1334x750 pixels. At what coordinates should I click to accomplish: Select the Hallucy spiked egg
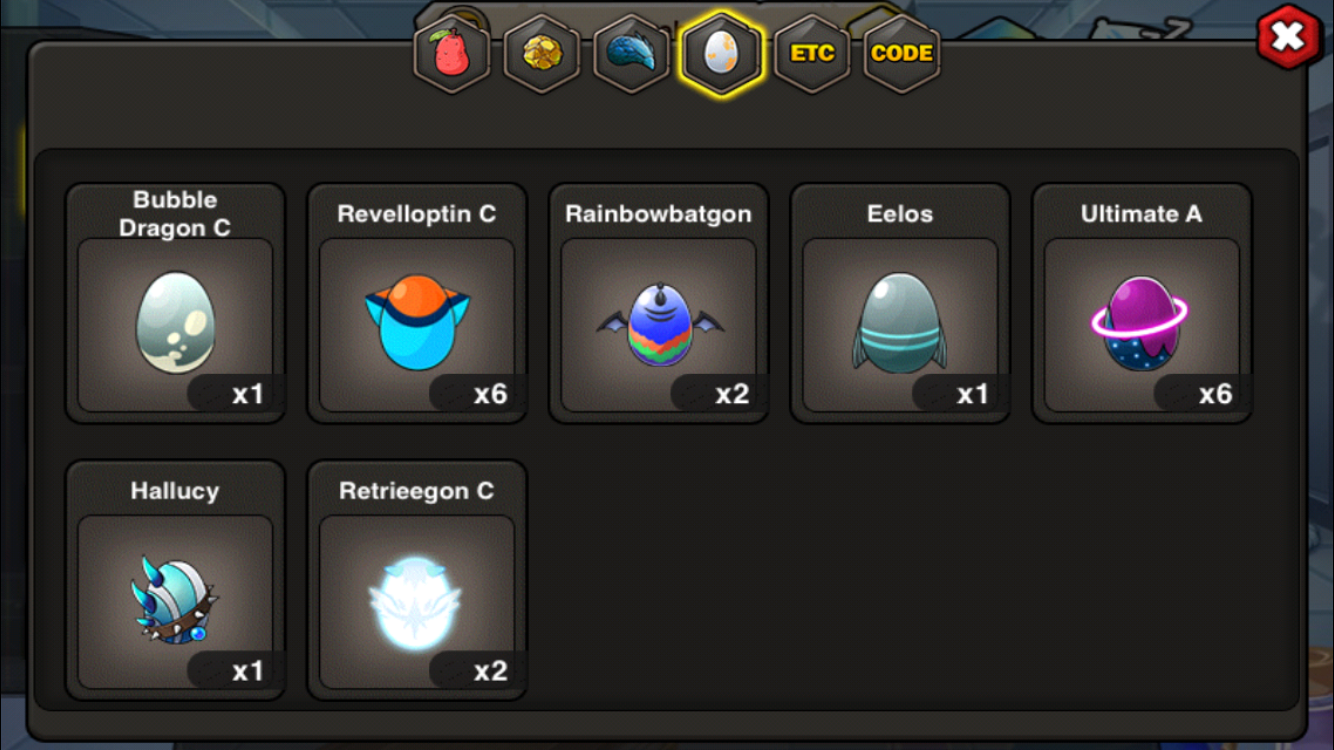(x=175, y=580)
